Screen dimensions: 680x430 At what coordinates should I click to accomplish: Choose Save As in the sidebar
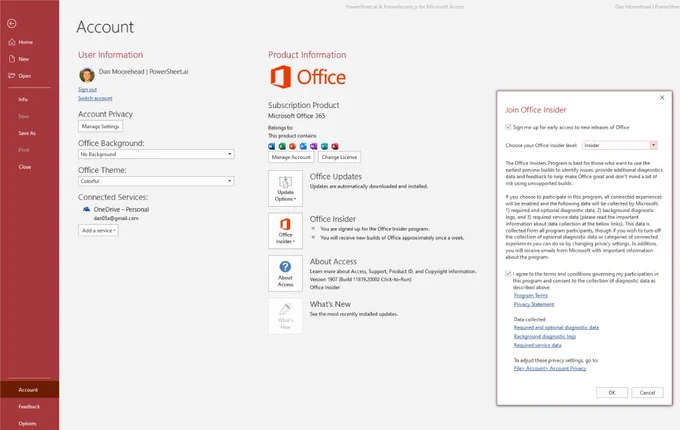[x=27, y=133]
